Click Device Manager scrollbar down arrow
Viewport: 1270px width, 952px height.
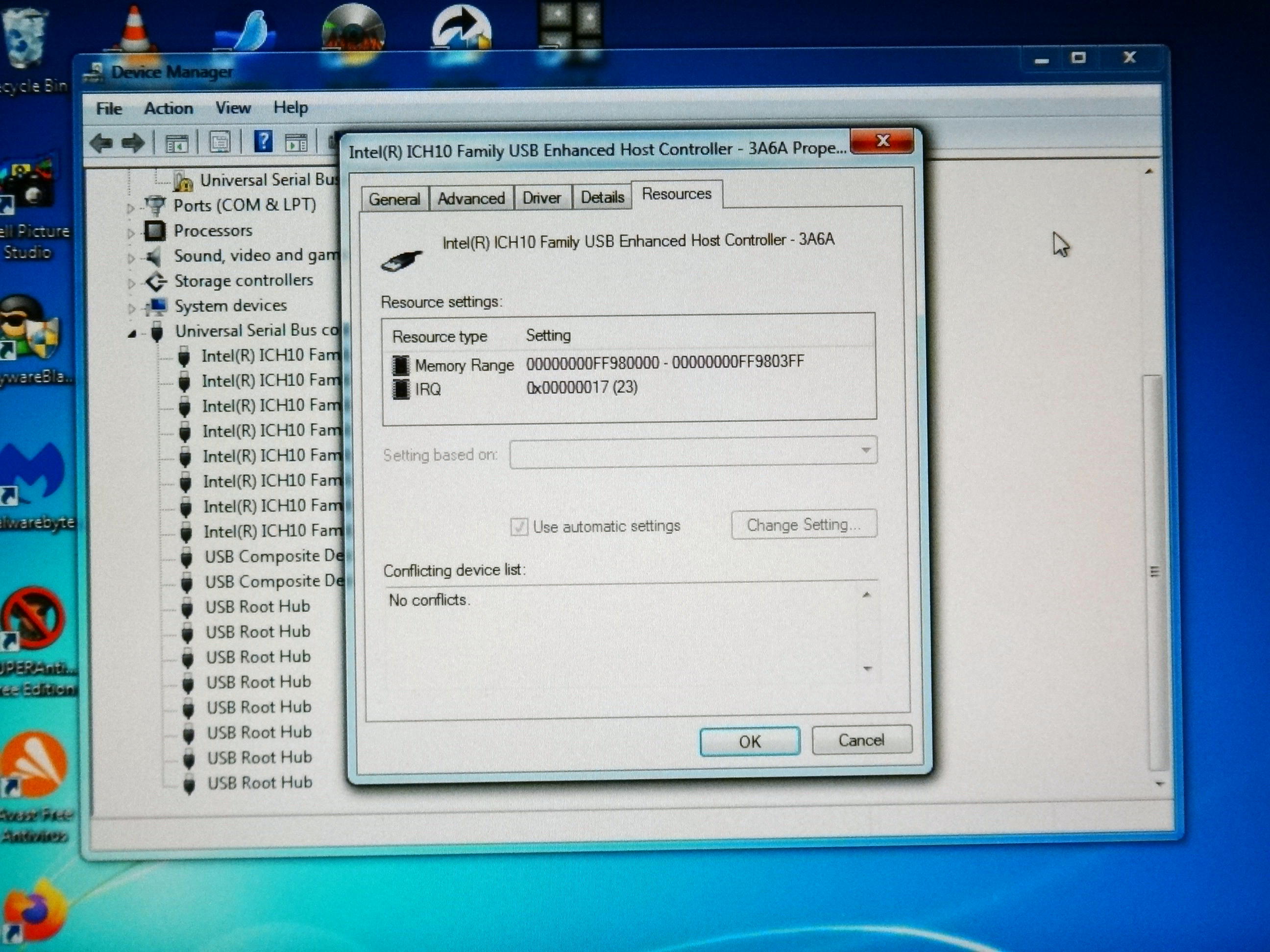[1159, 784]
